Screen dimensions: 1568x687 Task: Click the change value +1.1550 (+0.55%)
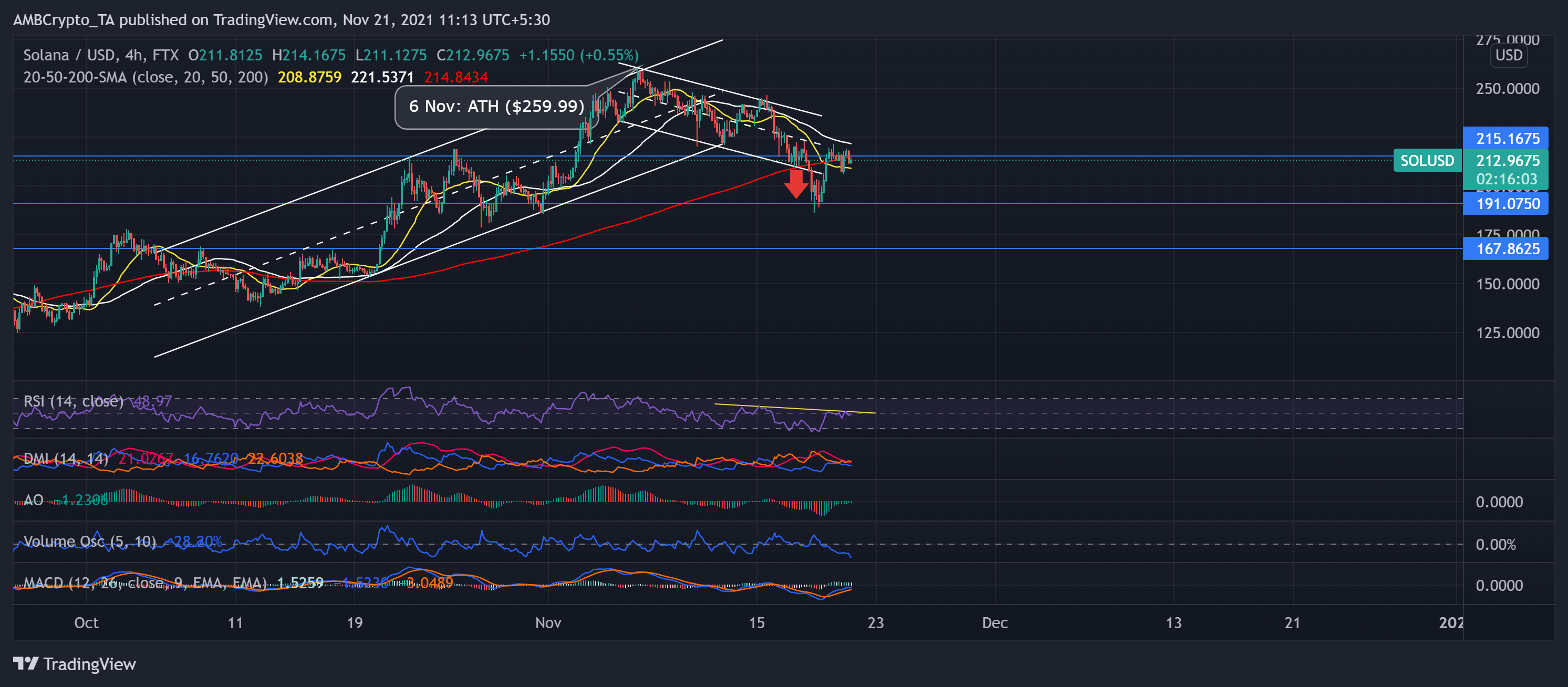click(579, 55)
